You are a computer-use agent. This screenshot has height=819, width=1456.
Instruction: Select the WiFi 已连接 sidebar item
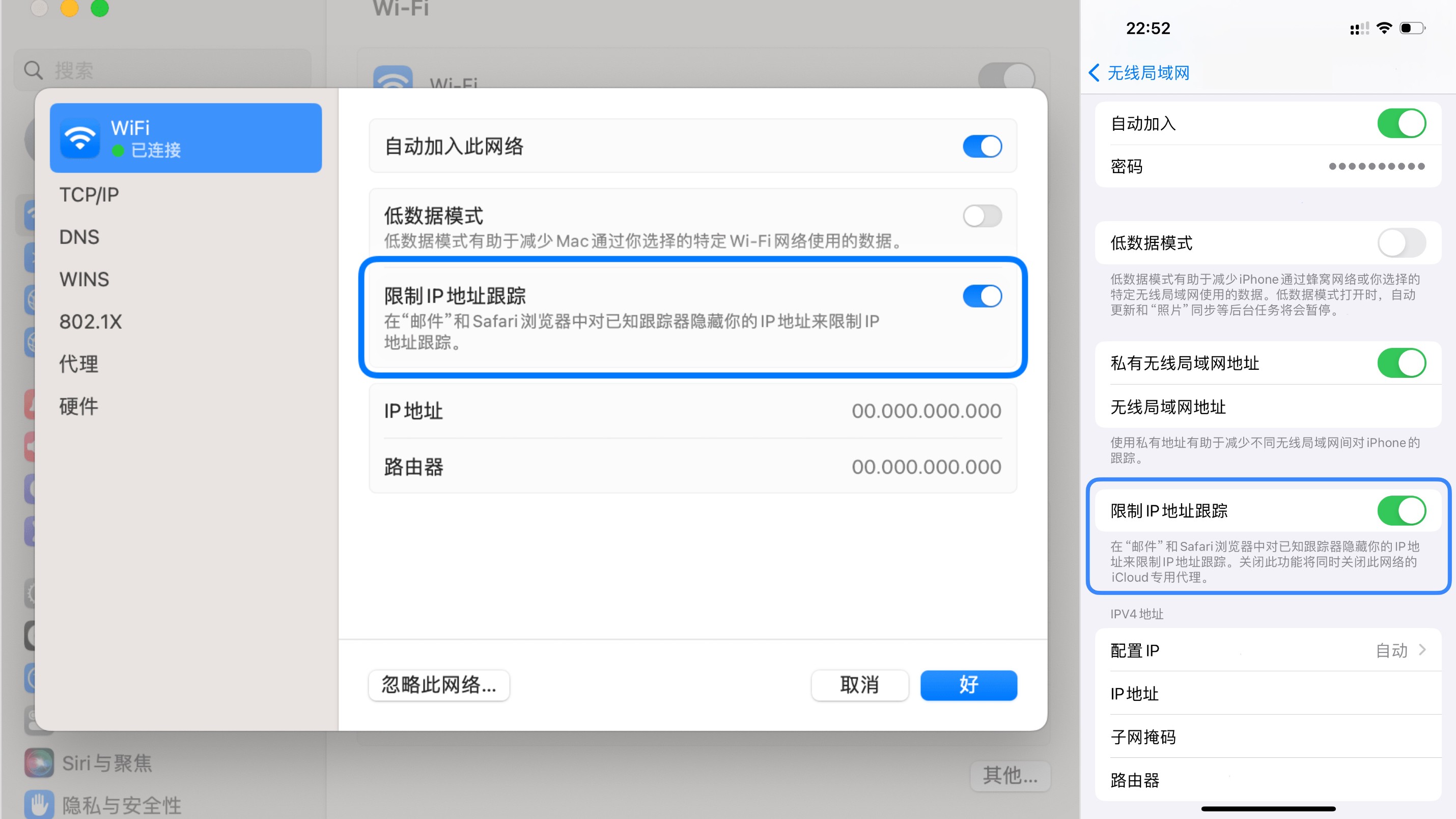point(186,138)
